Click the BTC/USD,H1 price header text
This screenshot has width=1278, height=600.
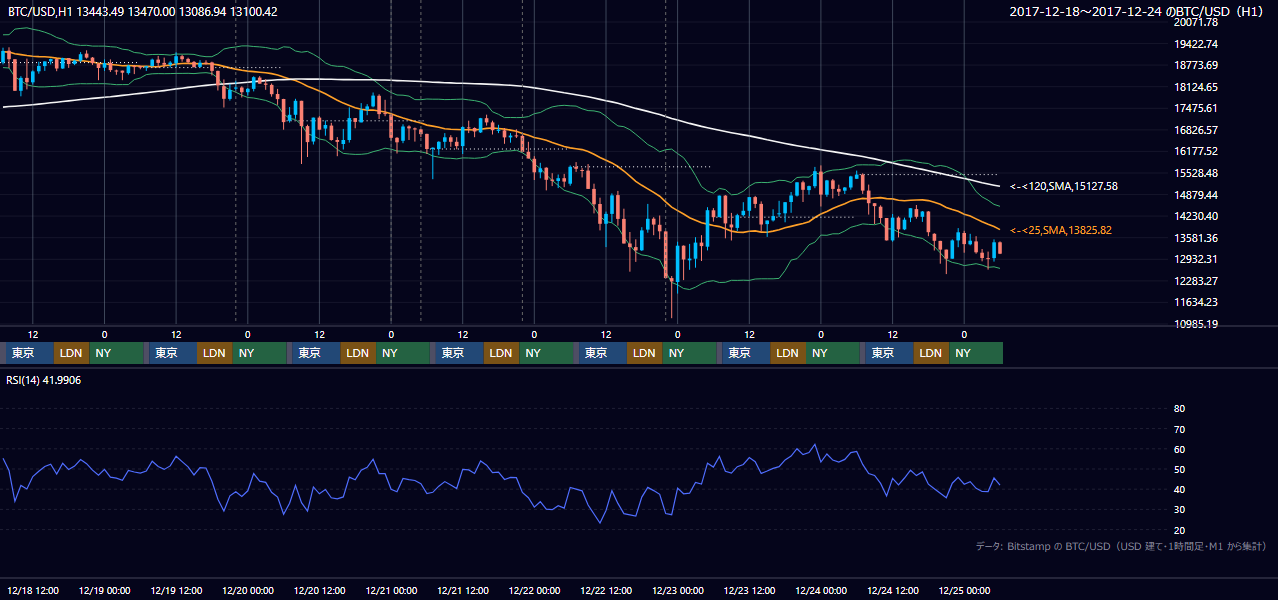click(143, 12)
